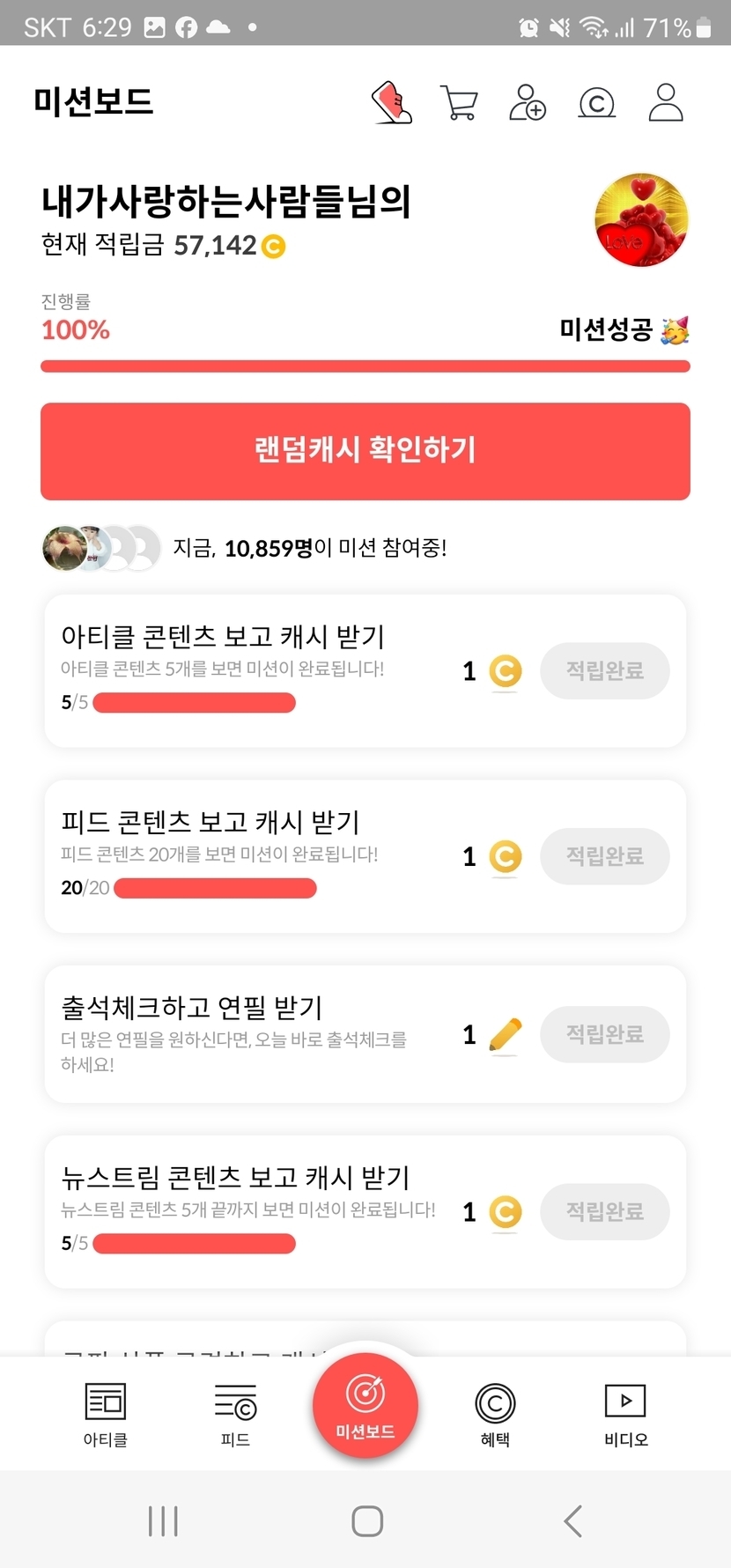Image resolution: width=731 pixels, height=1568 pixels.
Task: Tap the gold coin beside 57,142
Action: click(x=274, y=246)
